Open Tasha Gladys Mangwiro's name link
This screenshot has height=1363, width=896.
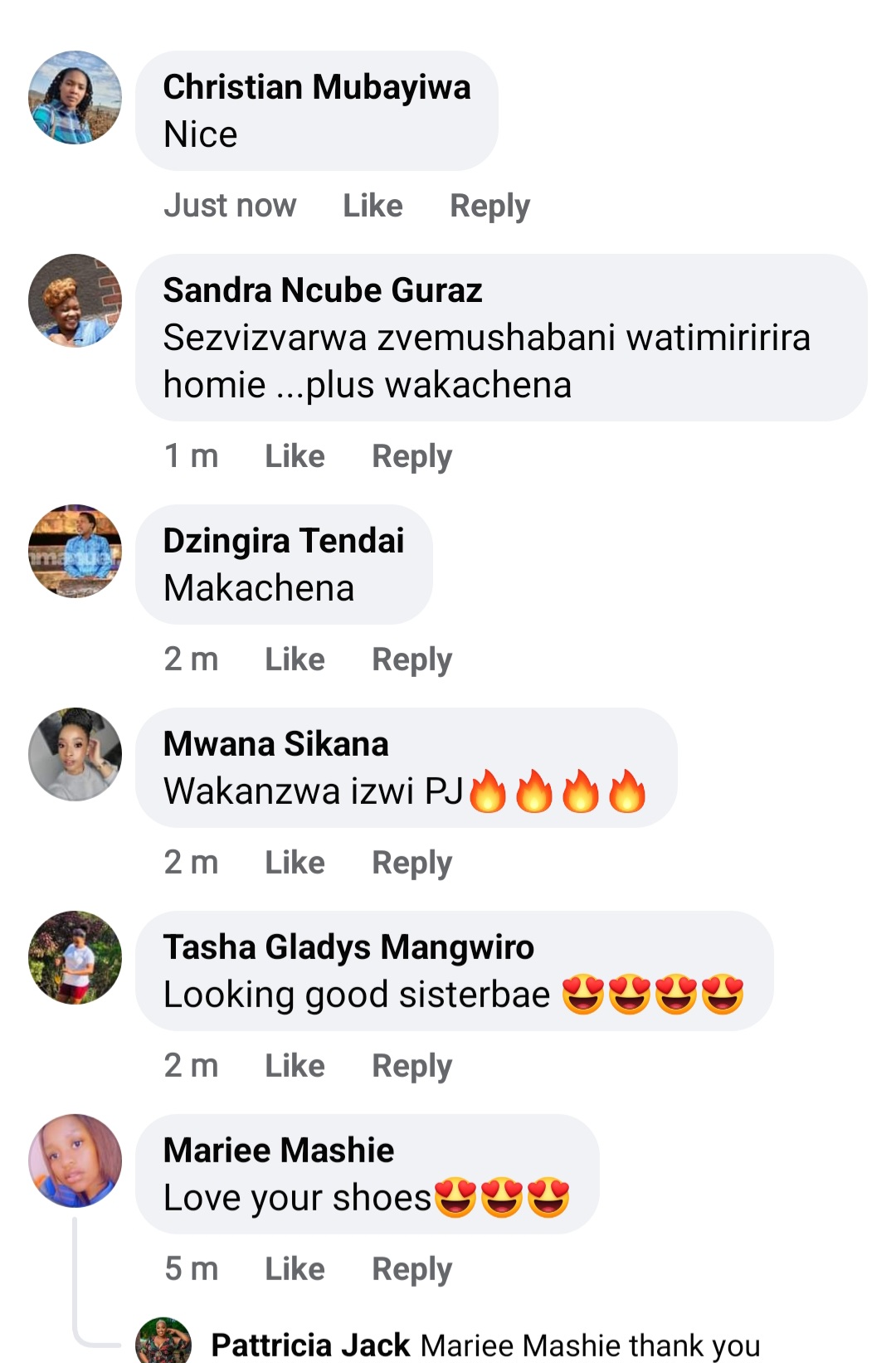348,948
